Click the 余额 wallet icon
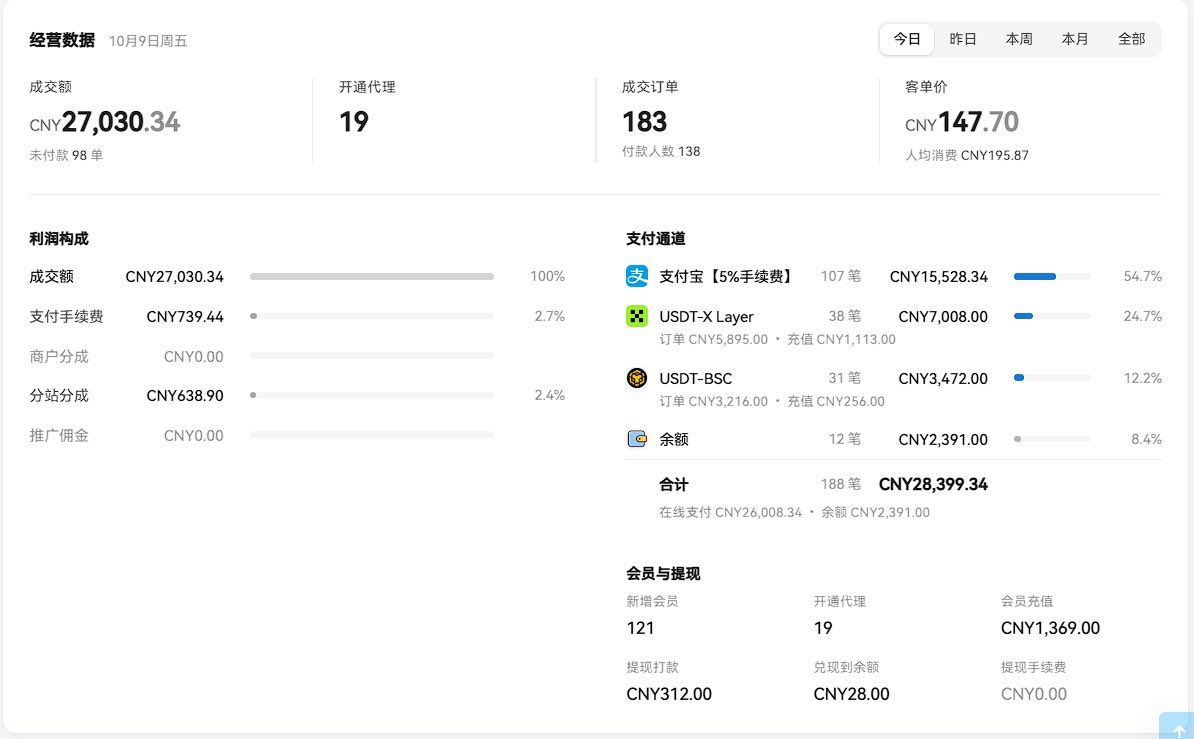This screenshot has width=1194, height=739. [637, 439]
